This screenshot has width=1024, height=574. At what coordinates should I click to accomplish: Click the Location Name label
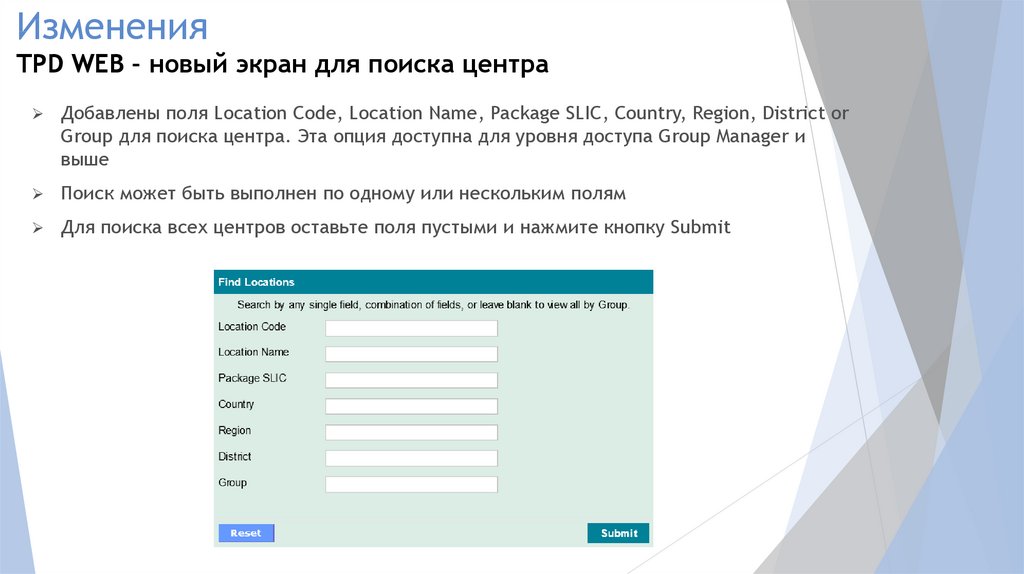pos(254,353)
